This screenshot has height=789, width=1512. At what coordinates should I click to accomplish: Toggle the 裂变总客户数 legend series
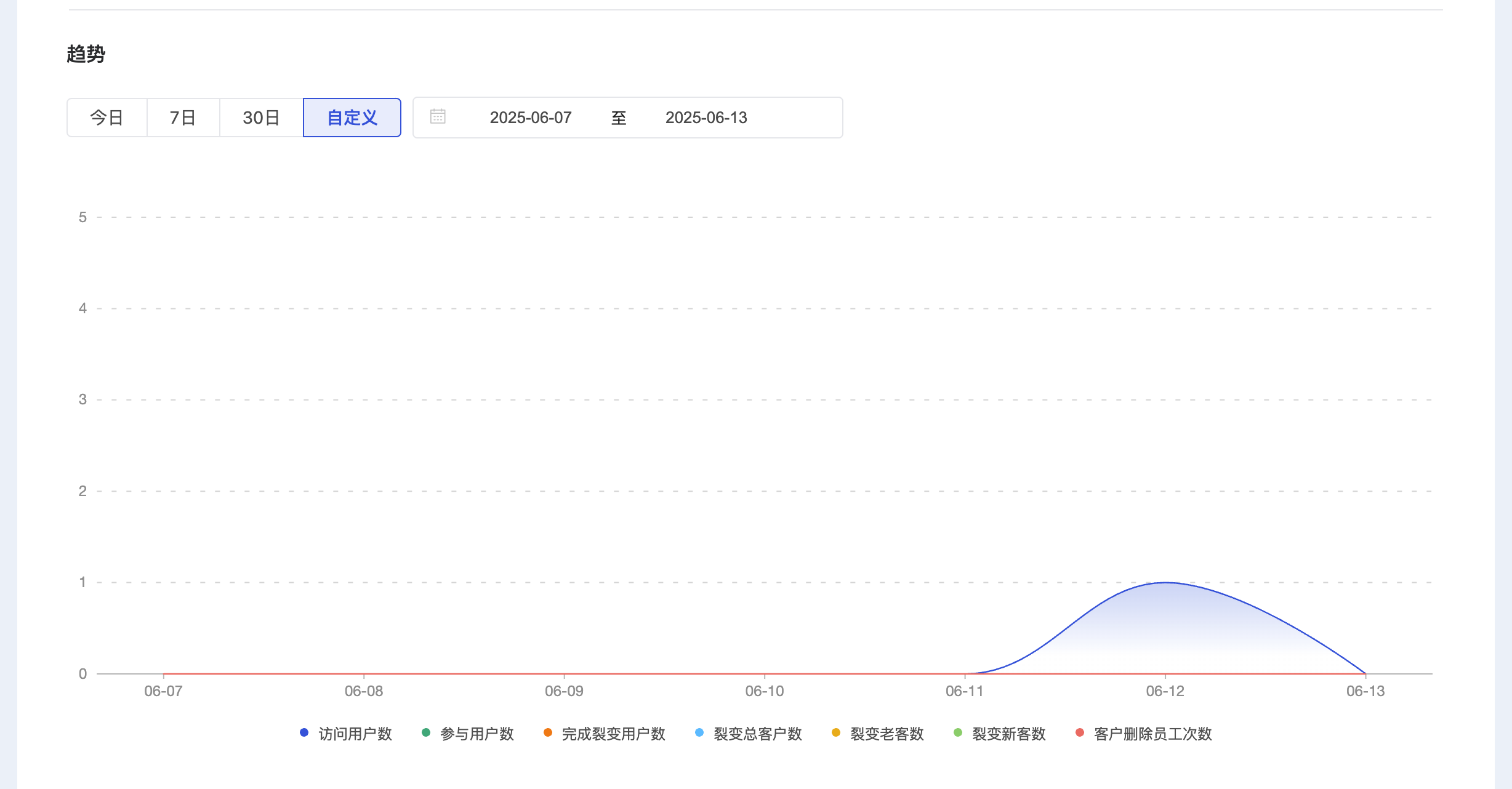tap(749, 734)
